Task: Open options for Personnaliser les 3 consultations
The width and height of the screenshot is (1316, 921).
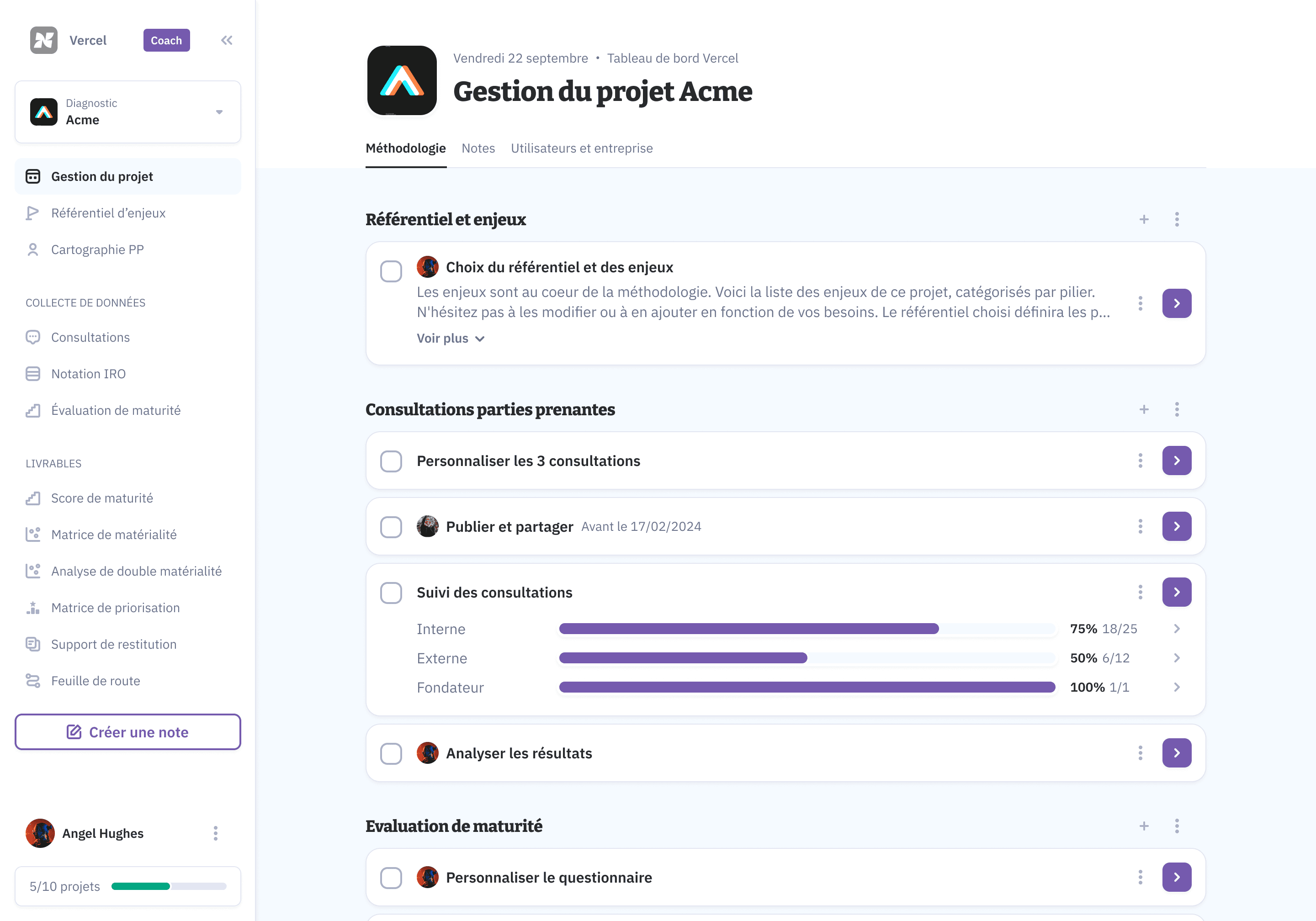Action: pyautogui.click(x=1141, y=461)
